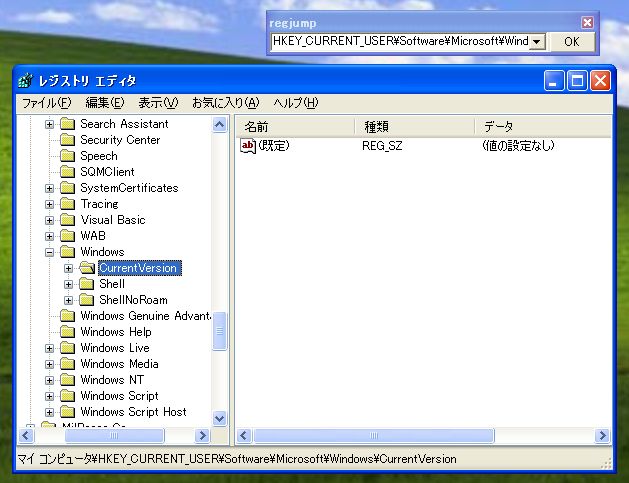Expand the Windows Script Host key
Image resolution: width=629 pixels, height=483 pixels.
pos(49,412)
